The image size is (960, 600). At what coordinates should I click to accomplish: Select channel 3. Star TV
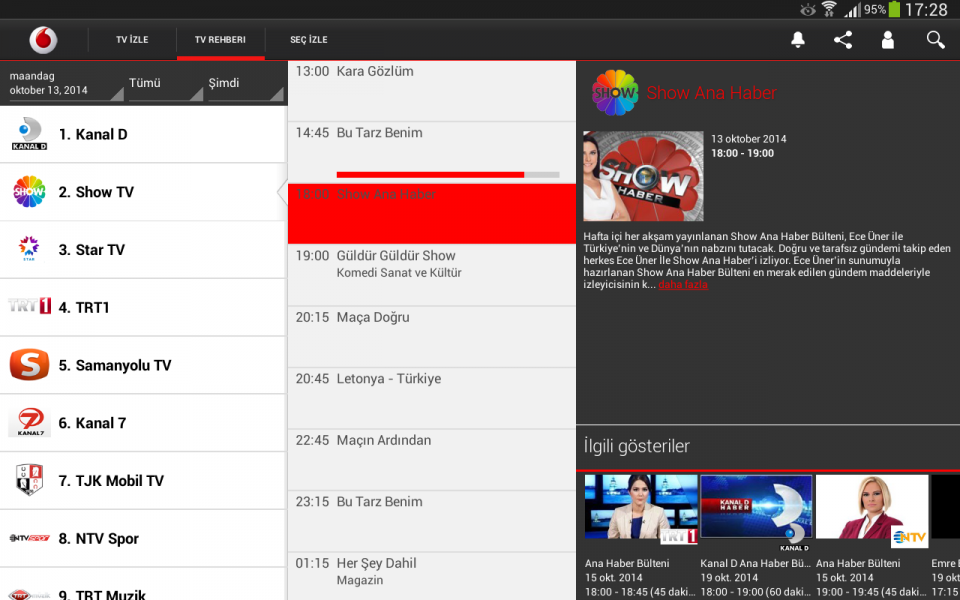click(143, 250)
